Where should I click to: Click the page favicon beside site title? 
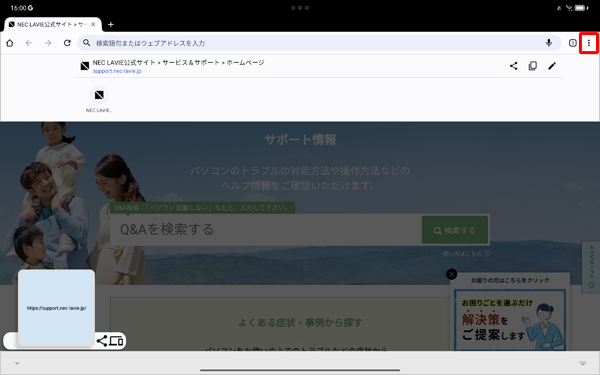85,66
